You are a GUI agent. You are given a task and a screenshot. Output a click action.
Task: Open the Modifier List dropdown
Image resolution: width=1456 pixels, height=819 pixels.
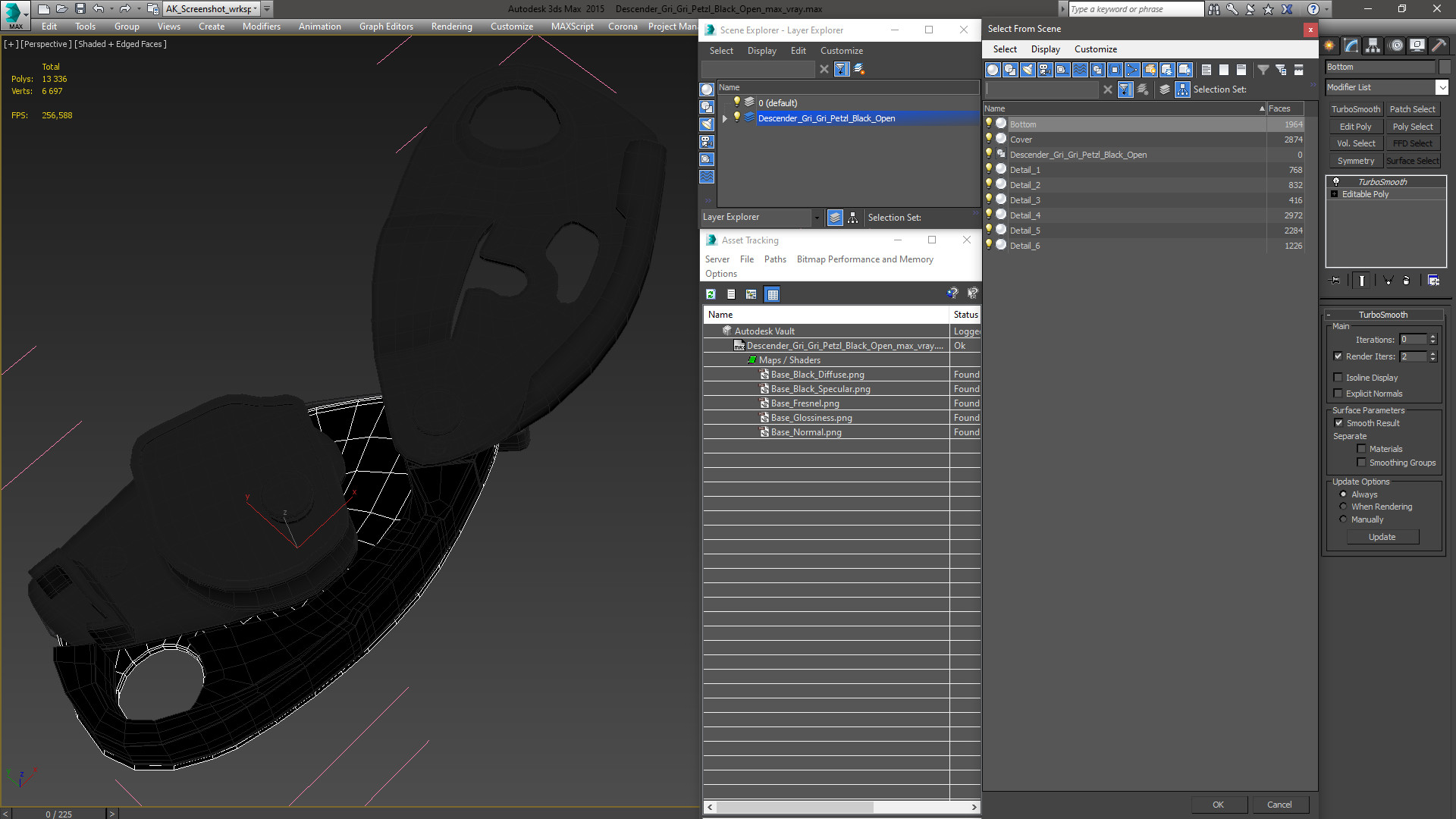tap(1442, 88)
